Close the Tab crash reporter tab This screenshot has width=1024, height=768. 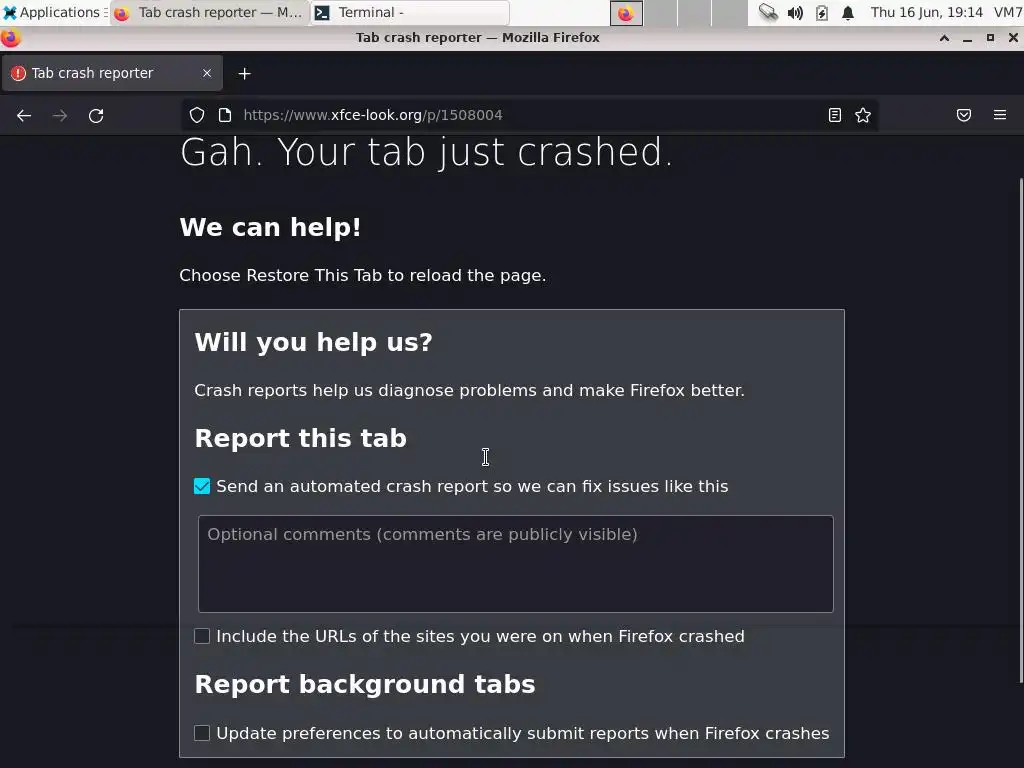207,73
